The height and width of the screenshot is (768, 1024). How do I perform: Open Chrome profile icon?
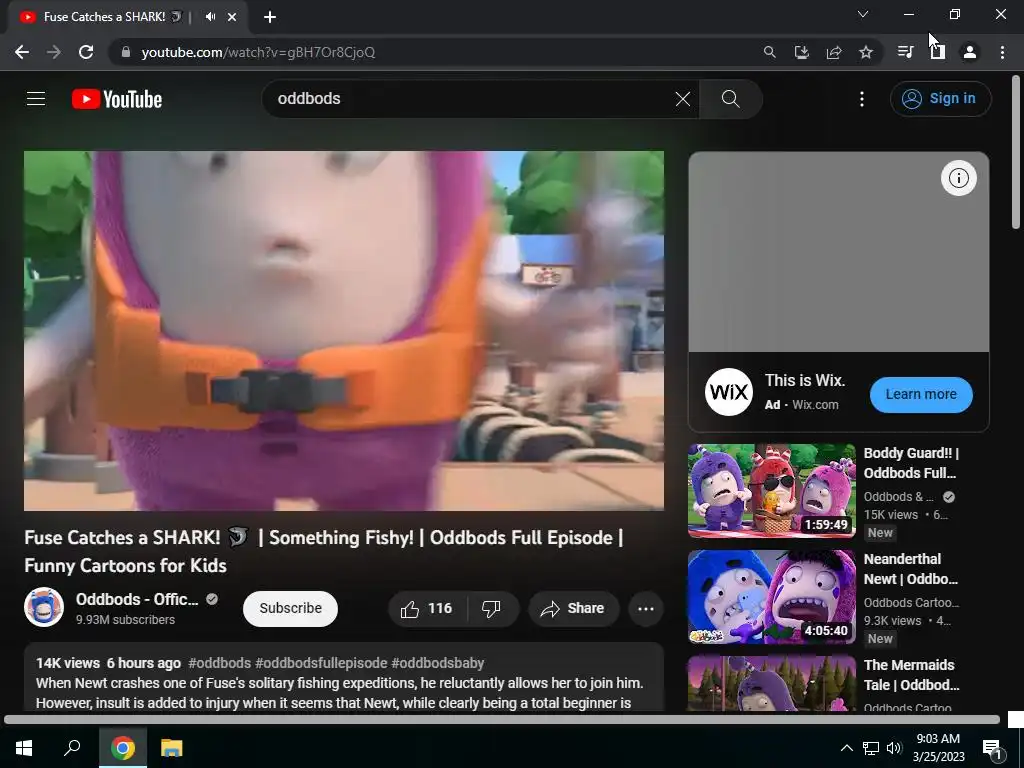(970, 52)
